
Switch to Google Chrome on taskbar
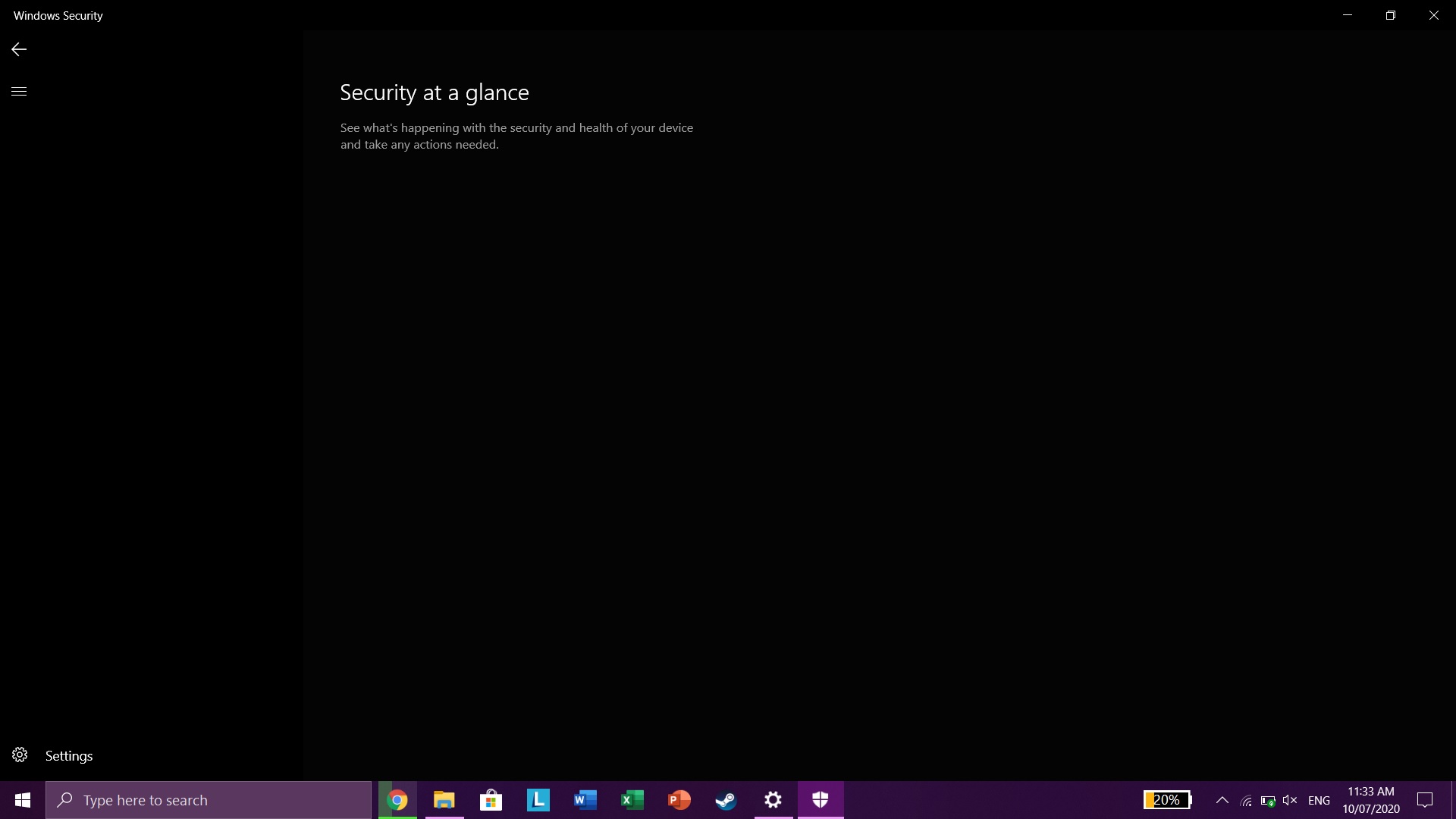(x=397, y=800)
